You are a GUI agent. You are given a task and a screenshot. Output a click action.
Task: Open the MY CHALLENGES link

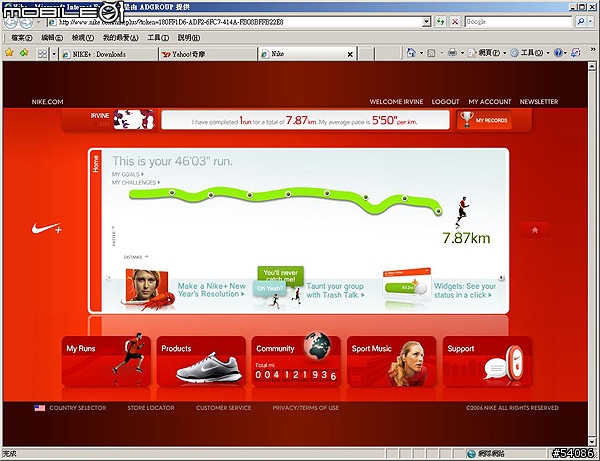pyautogui.click(x=136, y=182)
